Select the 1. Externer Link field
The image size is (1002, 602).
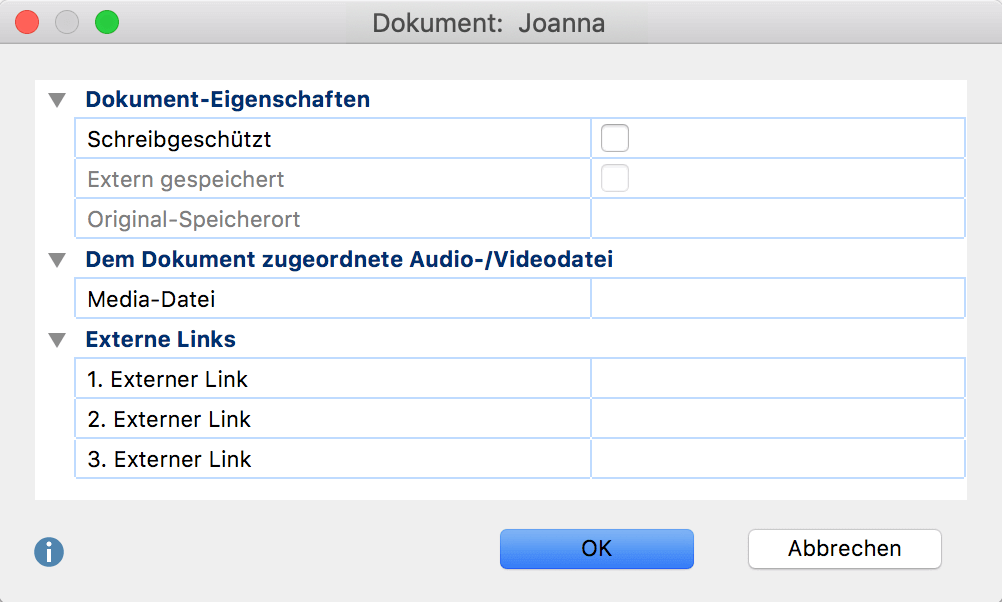tap(778, 378)
